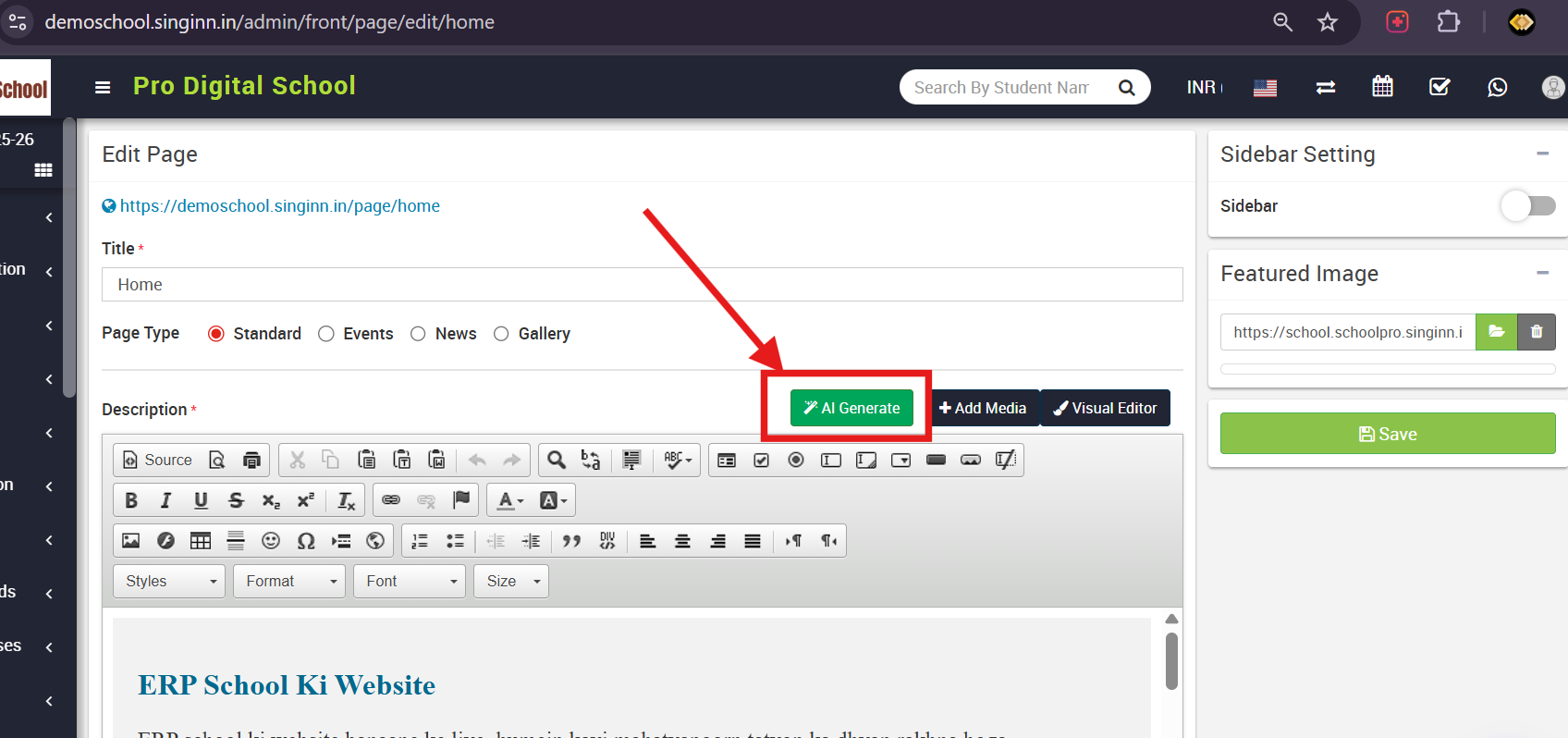Viewport: 1568px width, 738px height.
Task: Click the Insert Image icon in editor
Action: pyautogui.click(x=131, y=541)
